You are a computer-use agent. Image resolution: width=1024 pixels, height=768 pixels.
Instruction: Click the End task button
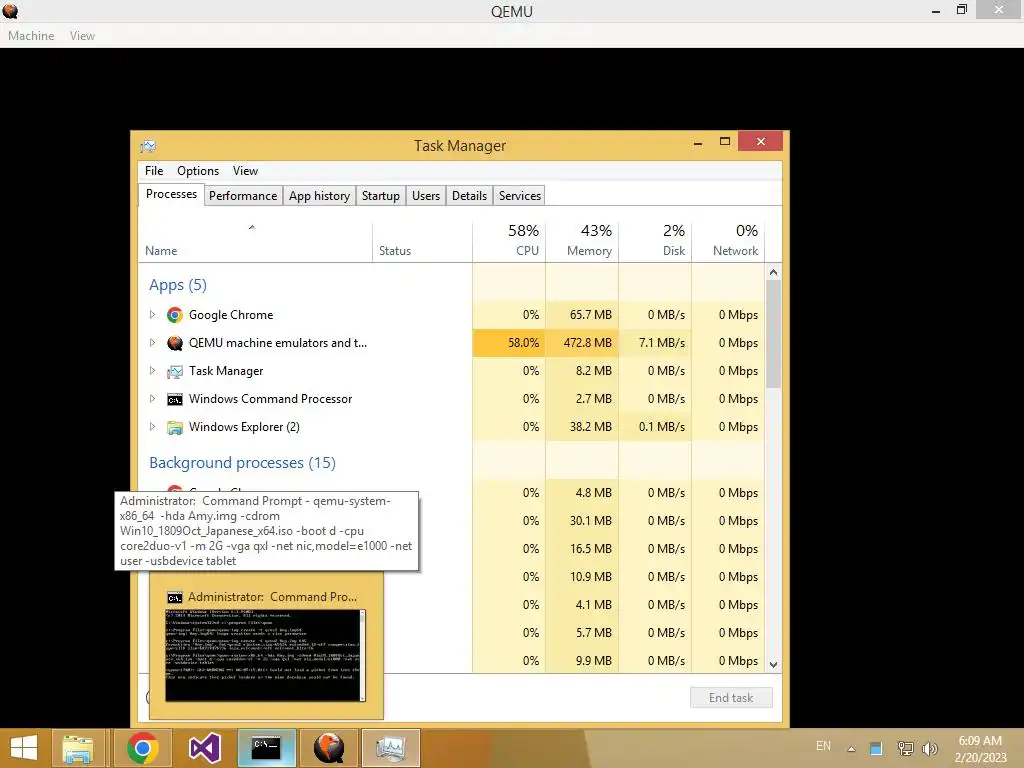(x=731, y=698)
